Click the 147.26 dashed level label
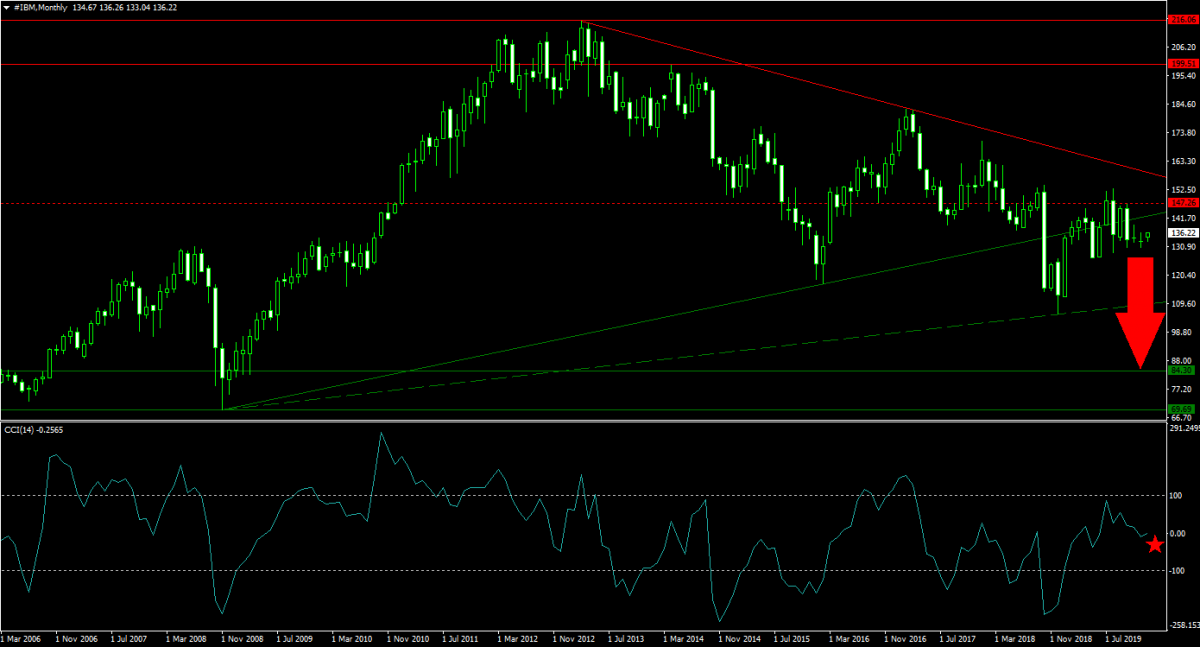The image size is (1200, 647). click(x=1182, y=203)
